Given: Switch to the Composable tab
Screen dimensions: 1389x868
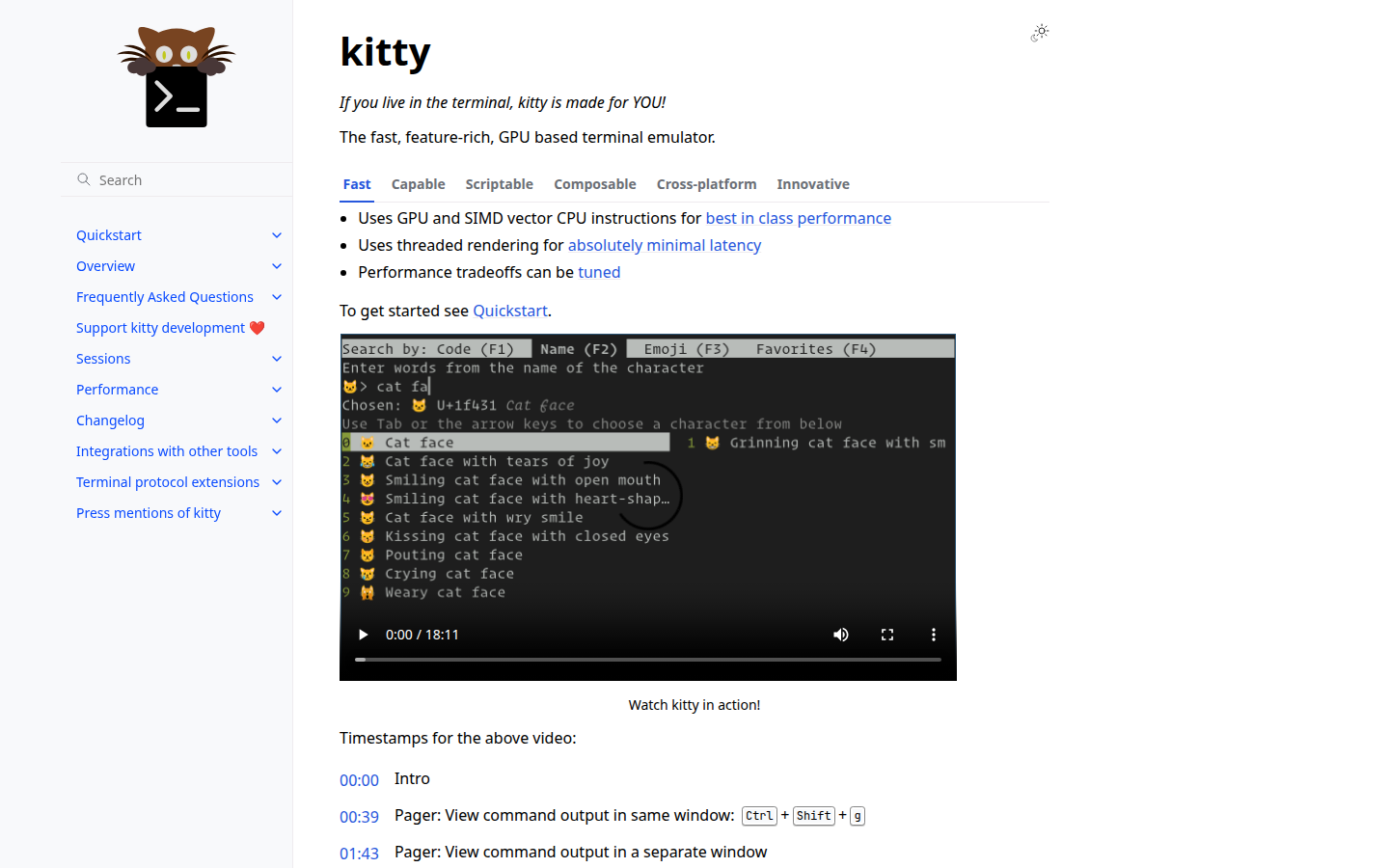Looking at the screenshot, I should click(595, 184).
